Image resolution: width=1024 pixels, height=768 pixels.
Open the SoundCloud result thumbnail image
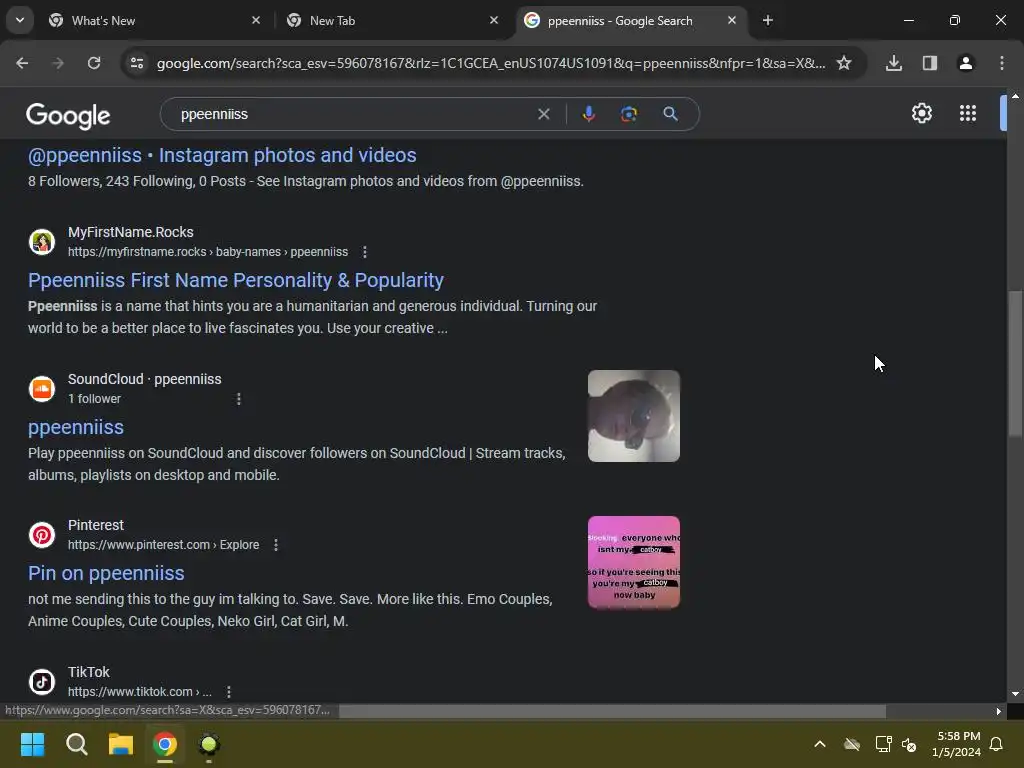coord(633,416)
